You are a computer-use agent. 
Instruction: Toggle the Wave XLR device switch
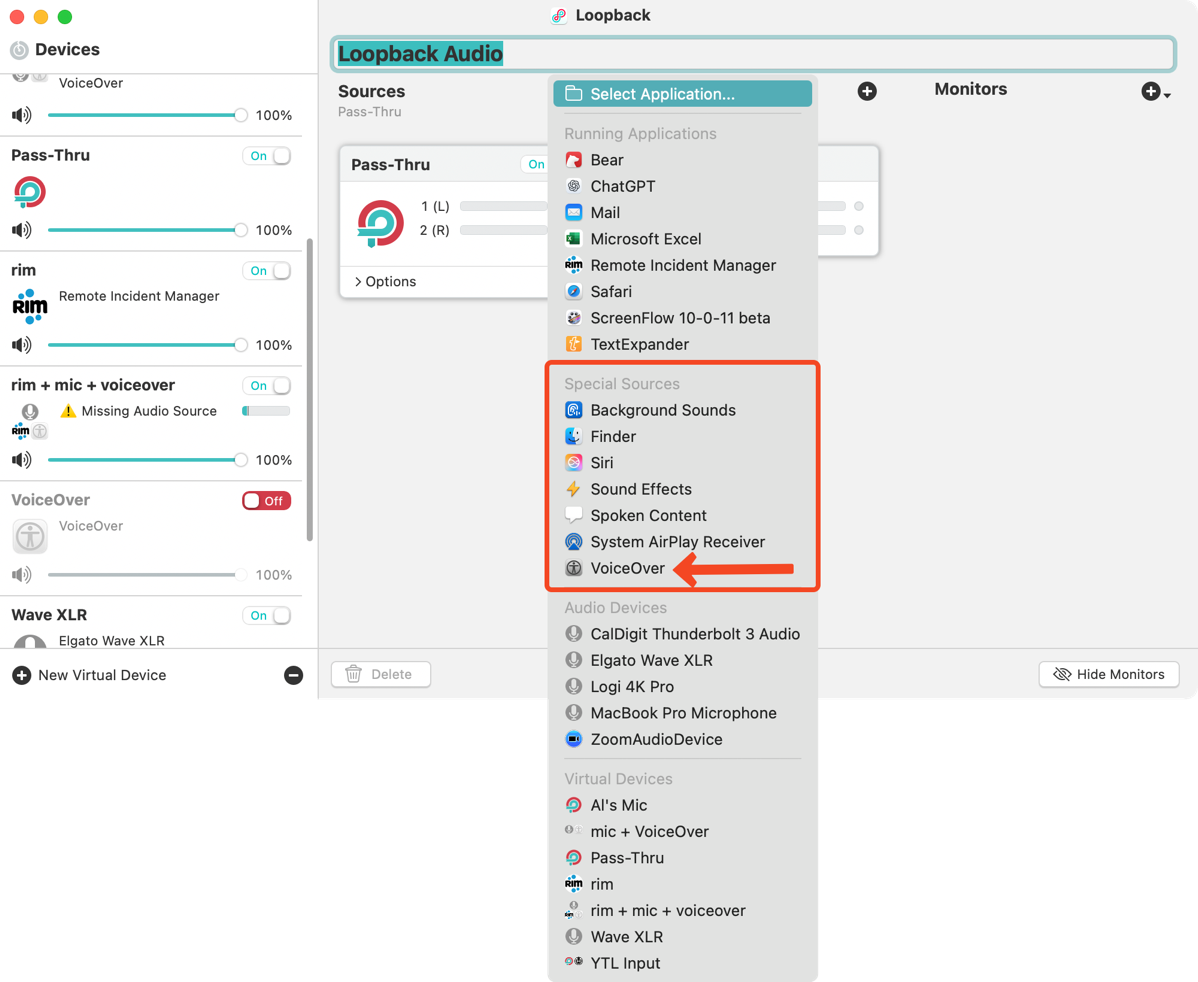click(267, 616)
